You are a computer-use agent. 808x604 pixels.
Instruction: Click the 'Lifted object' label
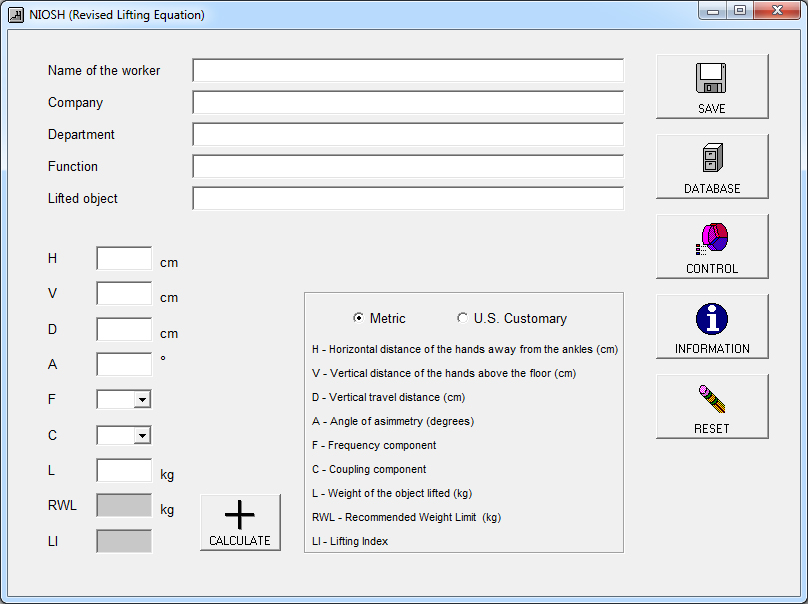pos(82,198)
